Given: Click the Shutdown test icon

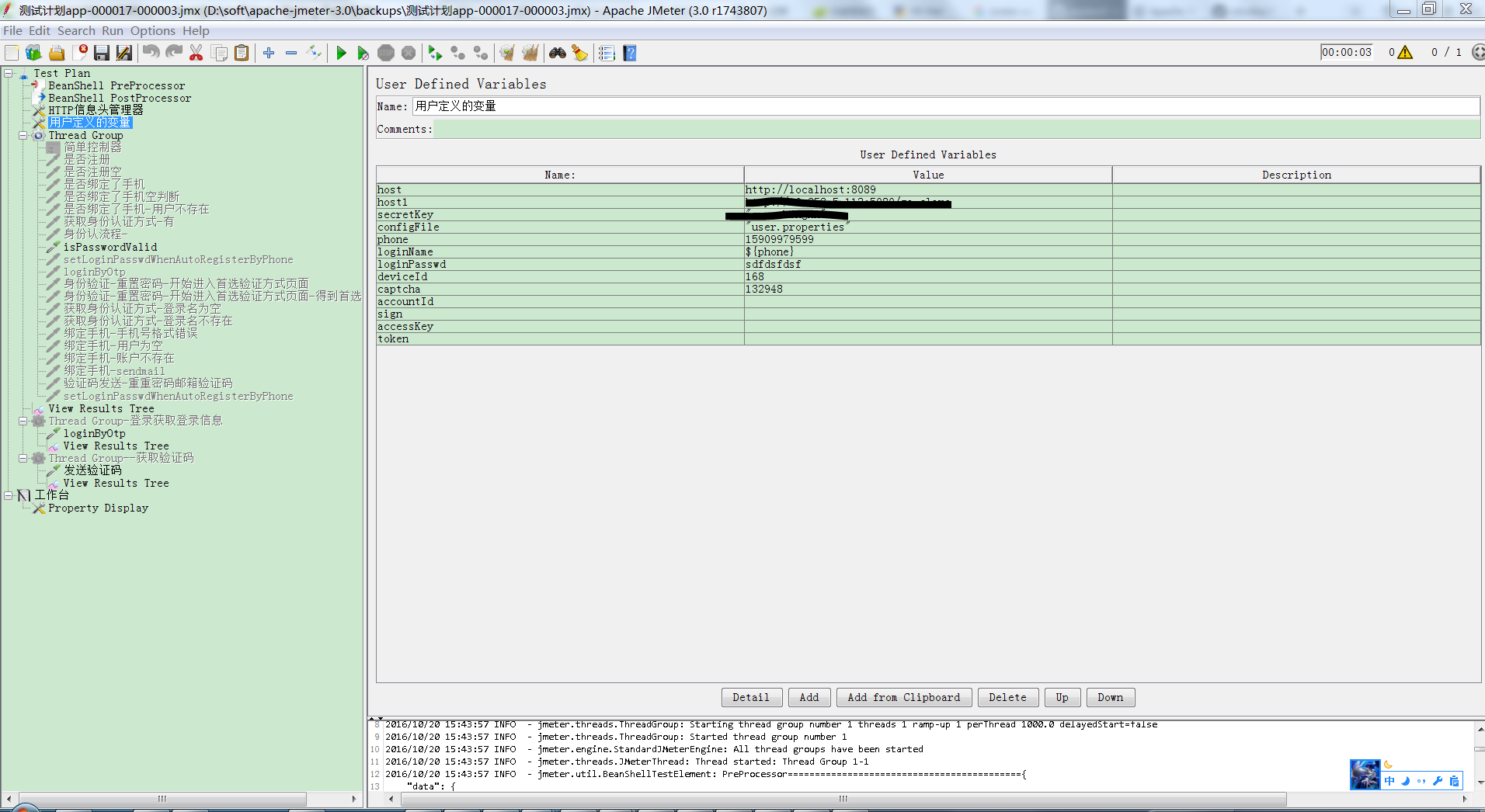Looking at the screenshot, I should click(x=409, y=53).
